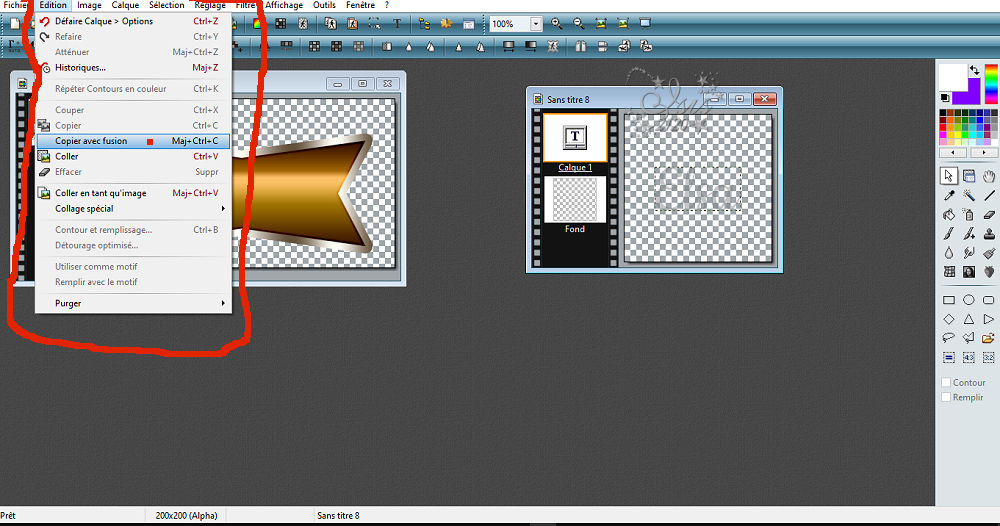This screenshot has width=1000, height=526.
Task: Click the Text tool icon in toolbar
Action: pyautogui.click(x=398, y=23)
